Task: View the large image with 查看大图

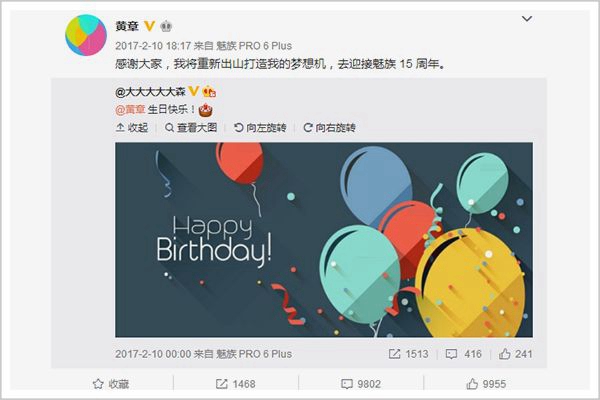Action: click(x=191, y=127)
